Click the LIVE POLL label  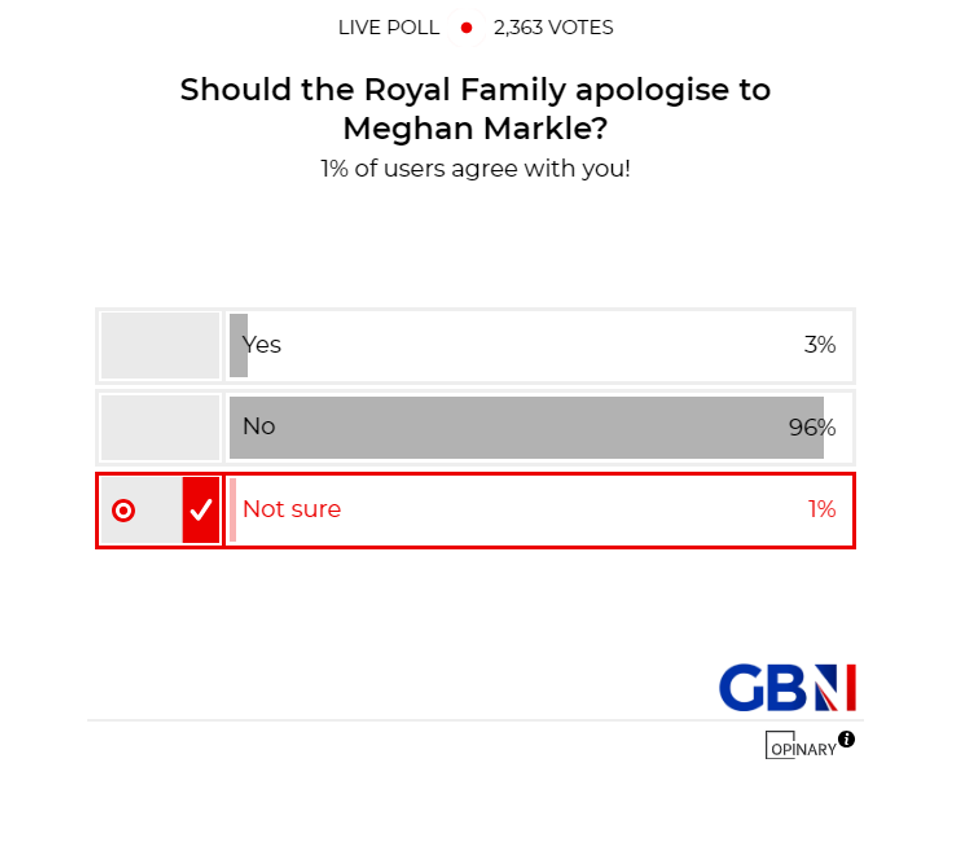[389, 28]
